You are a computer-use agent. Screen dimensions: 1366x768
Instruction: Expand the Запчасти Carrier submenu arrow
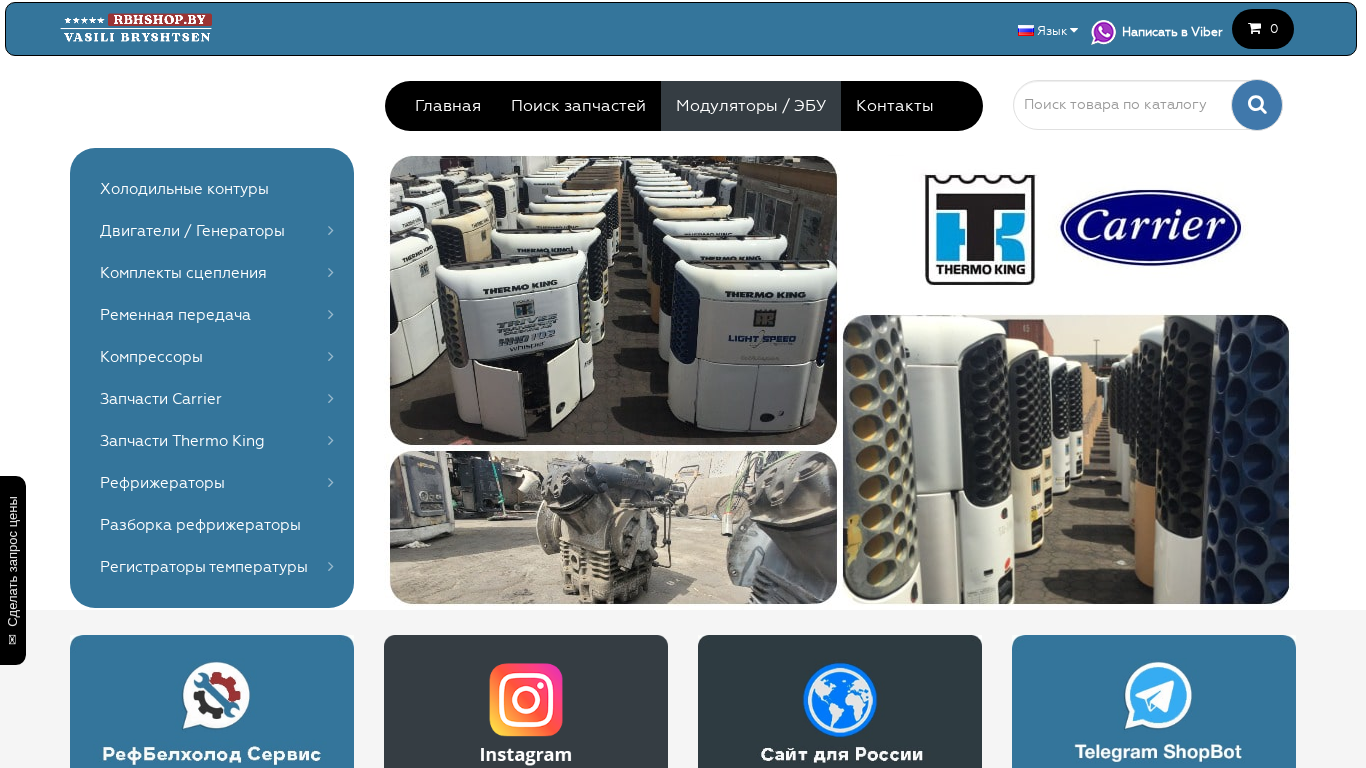point(330,399)
